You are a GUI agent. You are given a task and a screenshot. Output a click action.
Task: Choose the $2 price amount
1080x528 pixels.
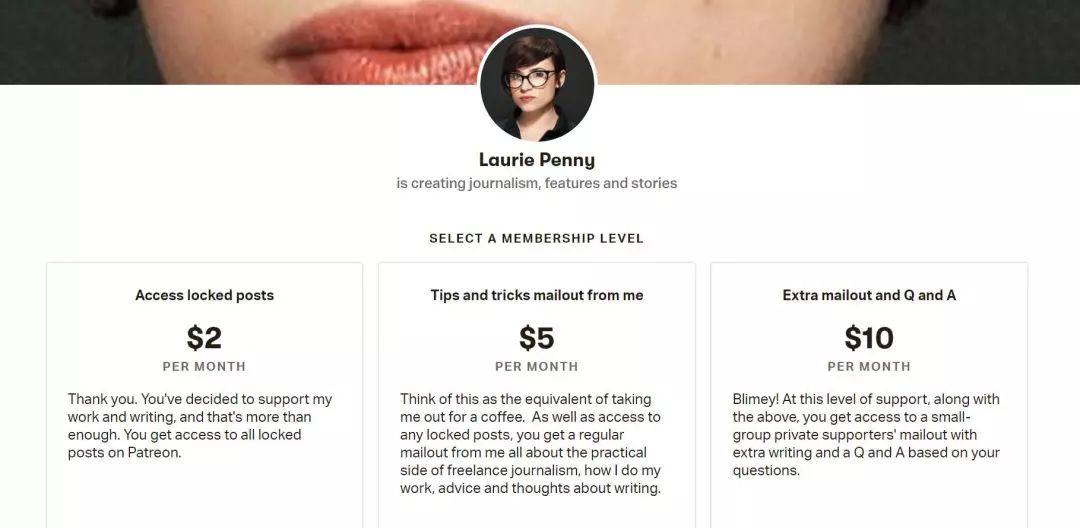[x=204, y=338]
